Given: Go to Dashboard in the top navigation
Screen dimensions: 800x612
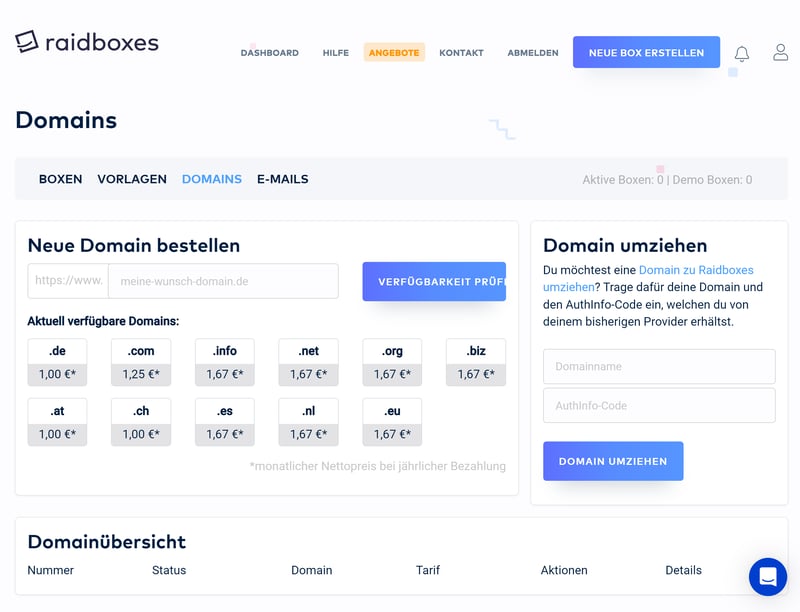Looking at the screenshot, I should pos(269,53).
